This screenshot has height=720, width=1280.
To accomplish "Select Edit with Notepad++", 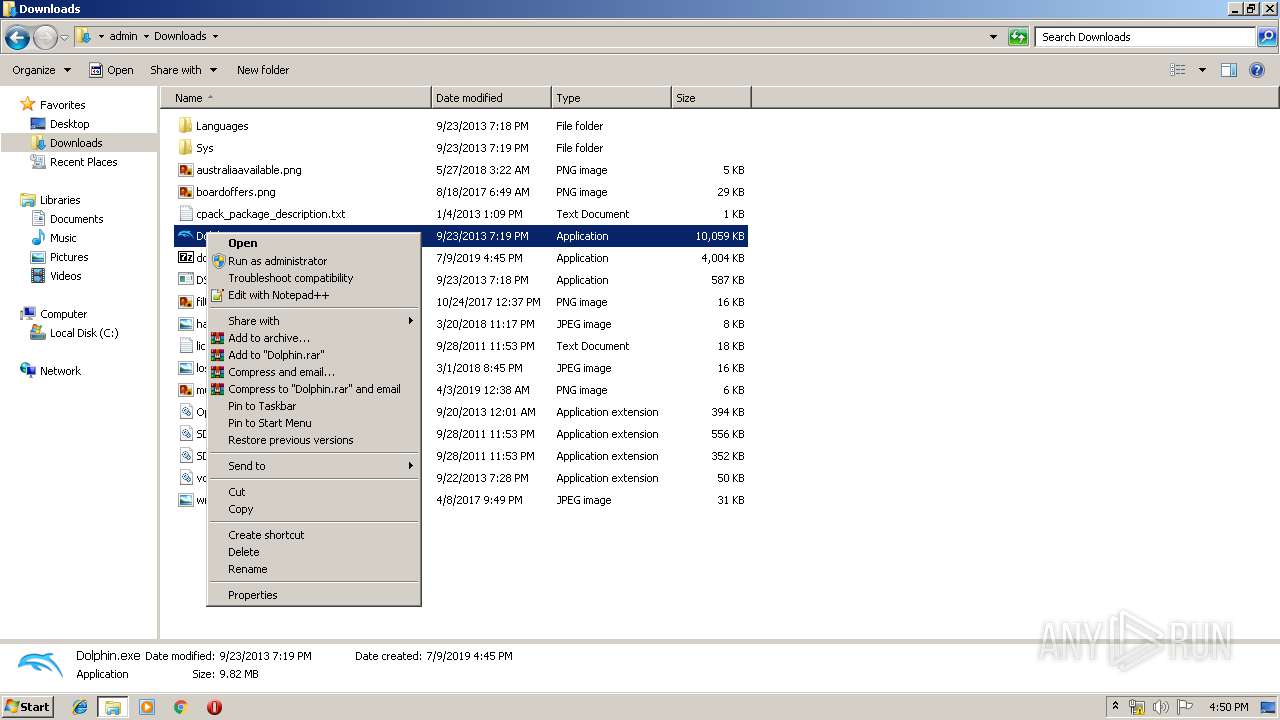I will click(x=313, y=295).
